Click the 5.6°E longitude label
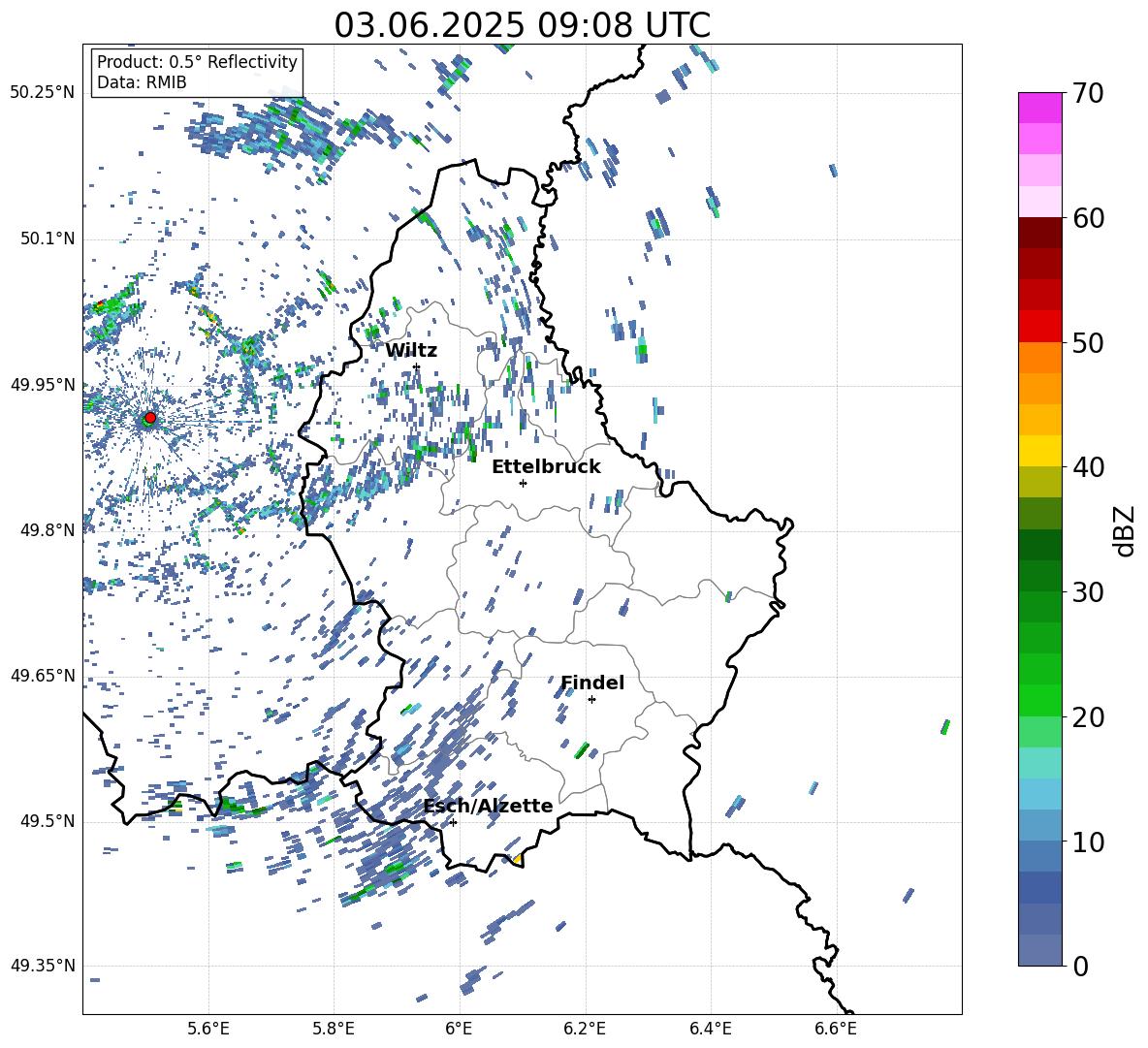Image resolution: width=1148 pixels, height=1048 pixels. point(208,1029)
